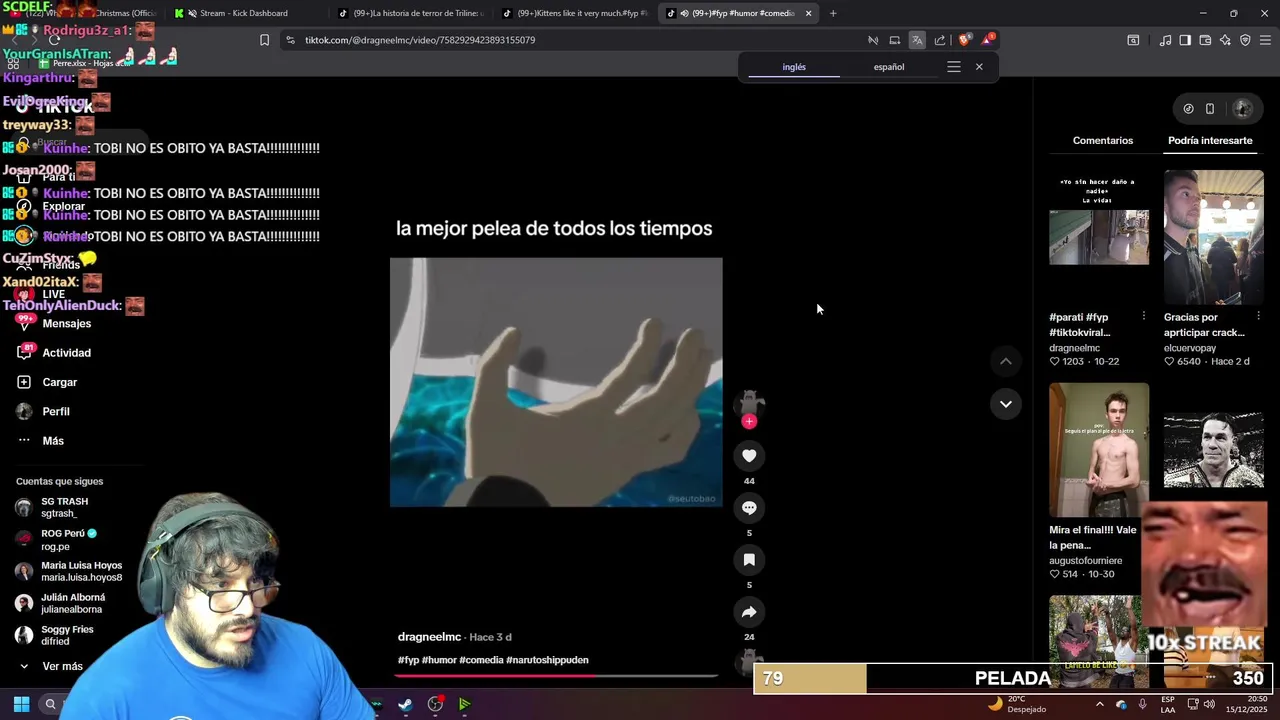Select español in the translate bar
This screenshot has height=720, width=1280.
[889, 67]
